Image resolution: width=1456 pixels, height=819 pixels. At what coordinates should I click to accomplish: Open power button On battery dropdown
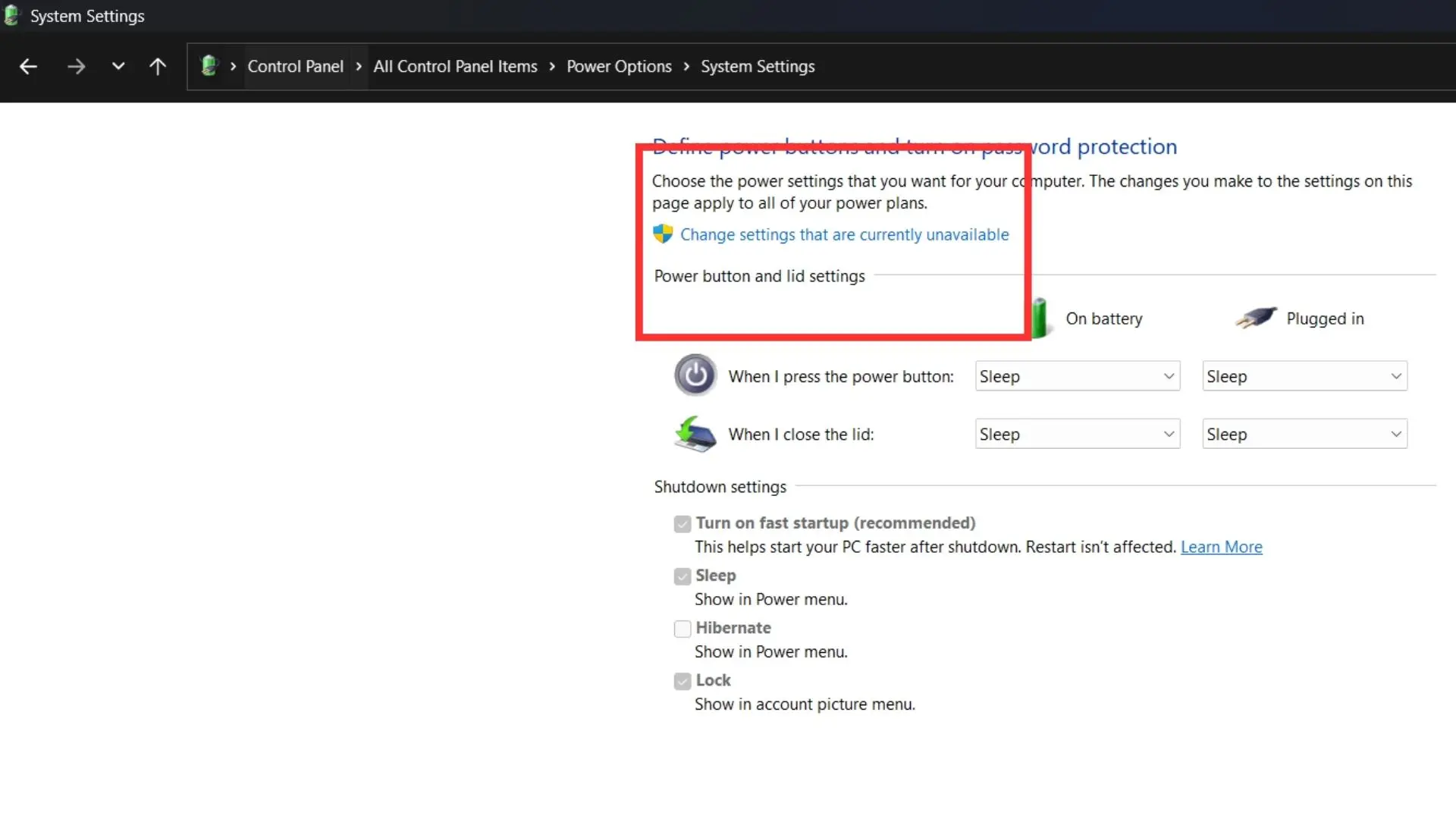1077,376
